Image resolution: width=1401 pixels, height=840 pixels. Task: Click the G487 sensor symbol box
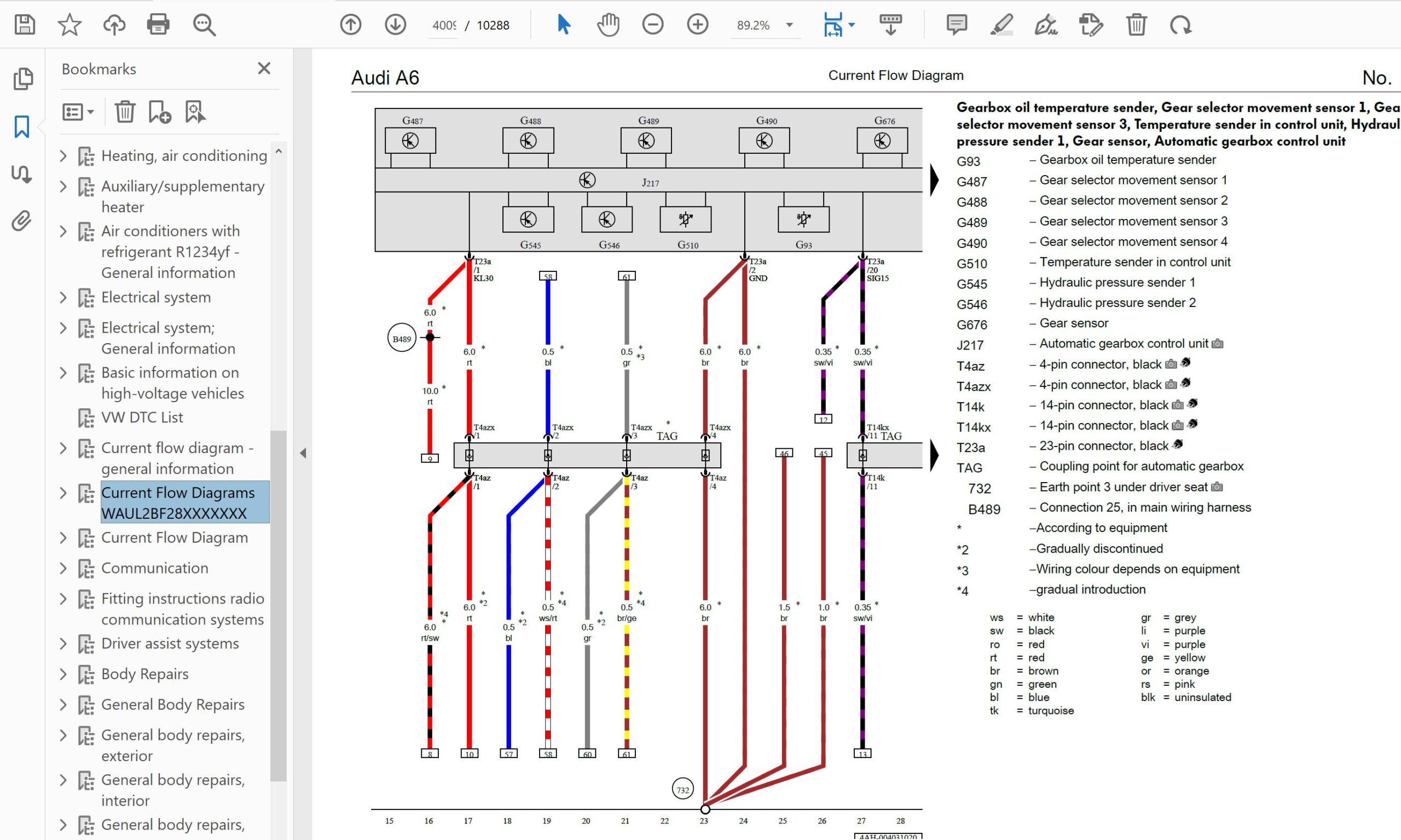(x=410, y=141)
